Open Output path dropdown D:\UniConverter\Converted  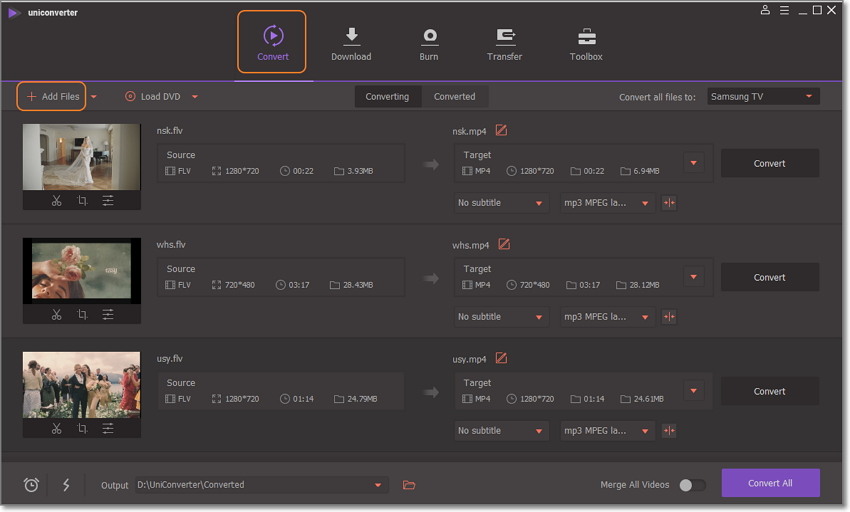(261, 485)
